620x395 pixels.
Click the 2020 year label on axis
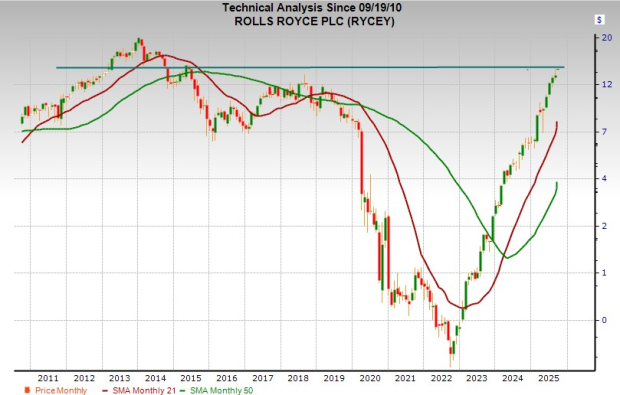click(x=370, y=378)
